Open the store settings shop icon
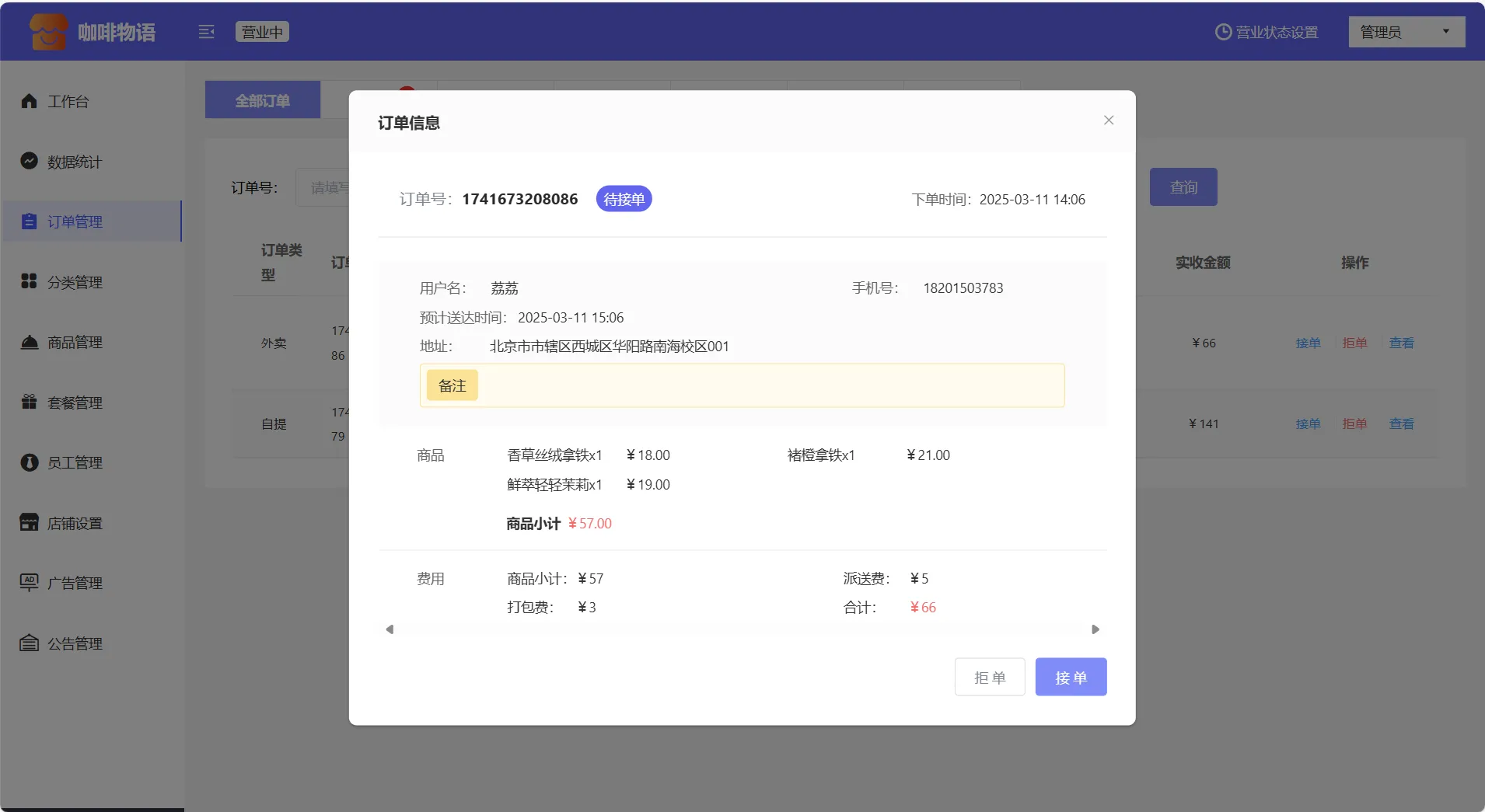This screenshot has width=1485, height=812. [30, 522]
